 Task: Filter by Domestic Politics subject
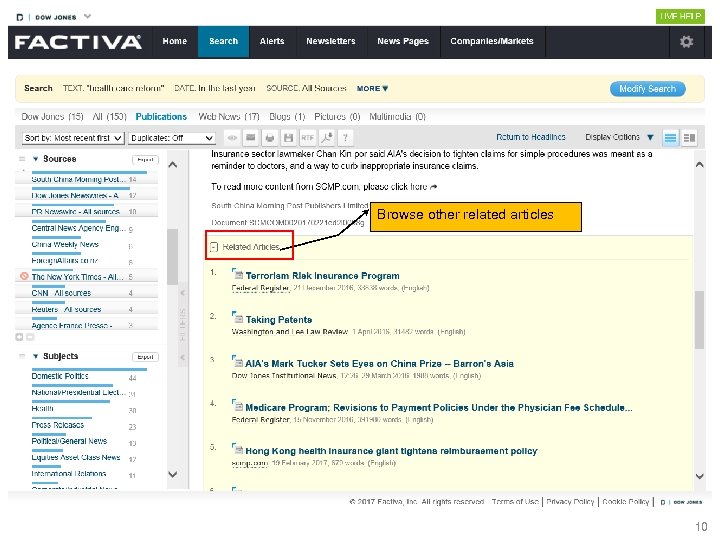coord(60,376)
